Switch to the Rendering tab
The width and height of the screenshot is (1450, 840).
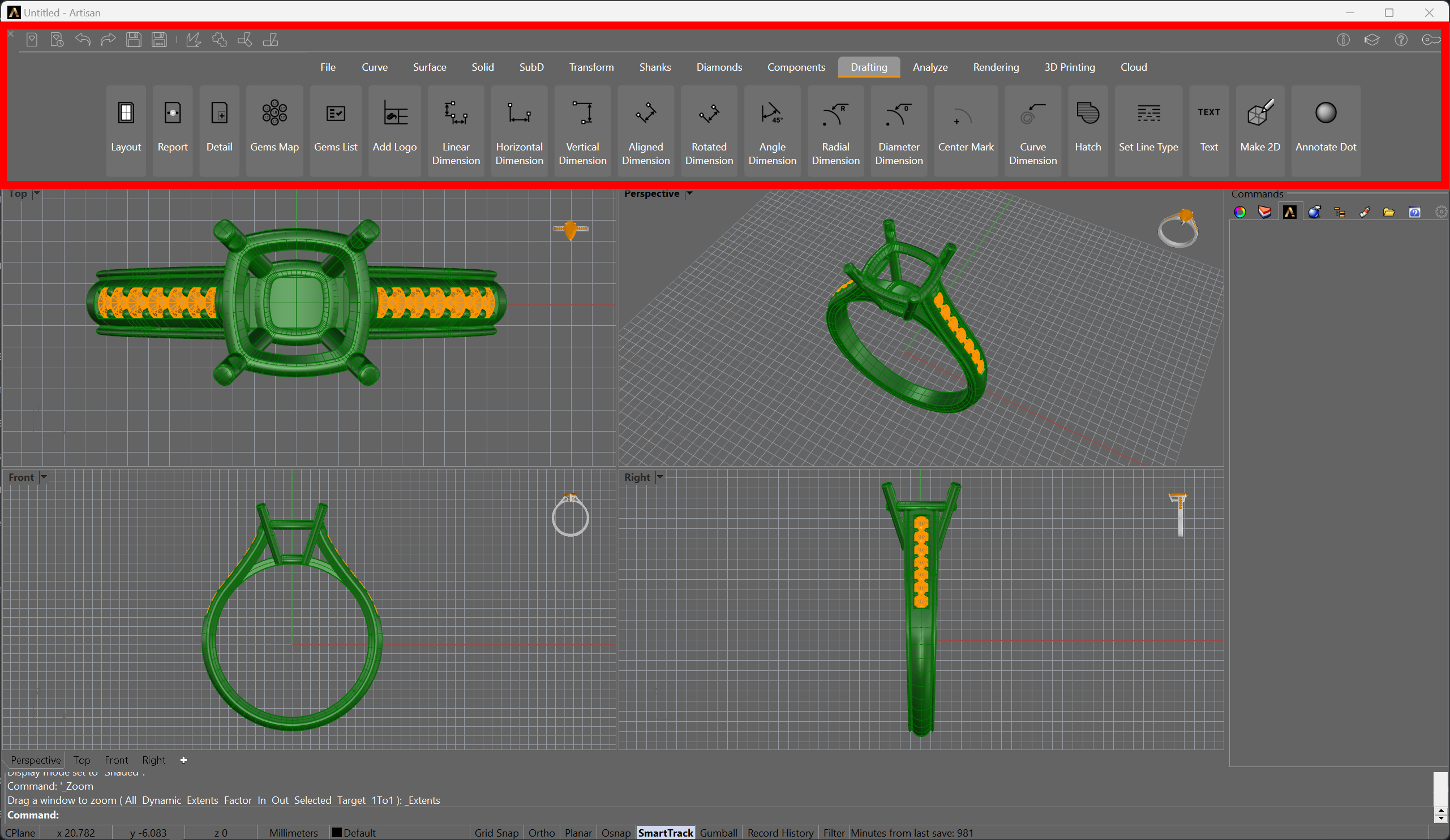coord(996,67)
